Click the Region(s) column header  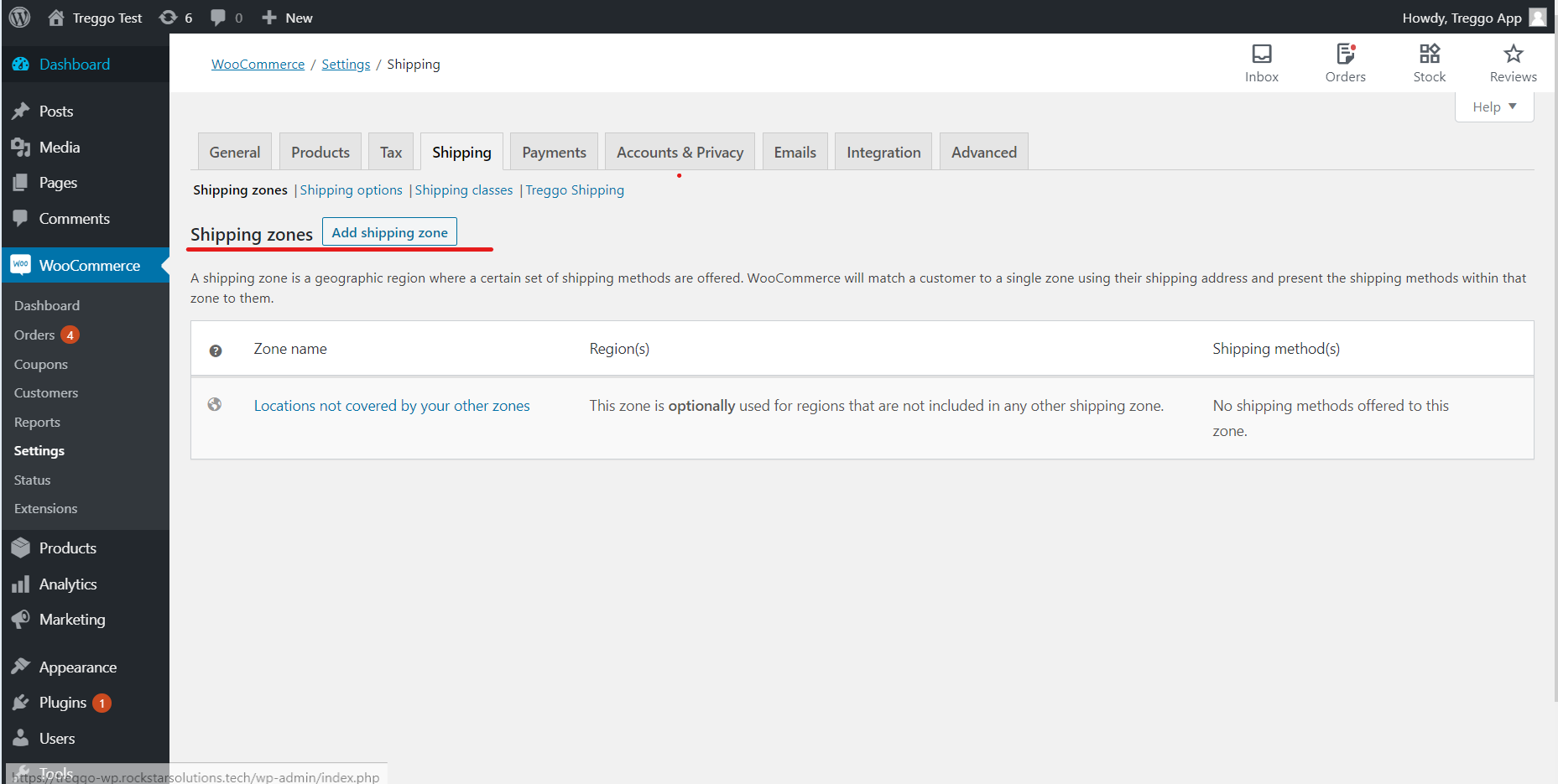[619, 349]
